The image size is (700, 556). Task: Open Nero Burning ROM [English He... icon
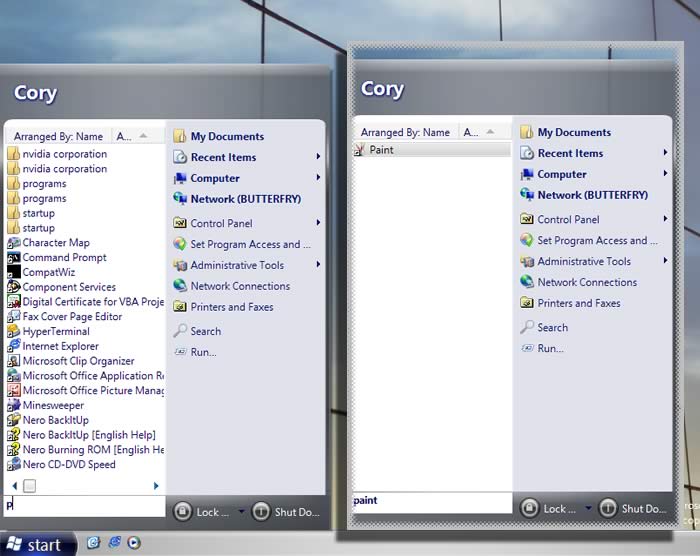14,449
